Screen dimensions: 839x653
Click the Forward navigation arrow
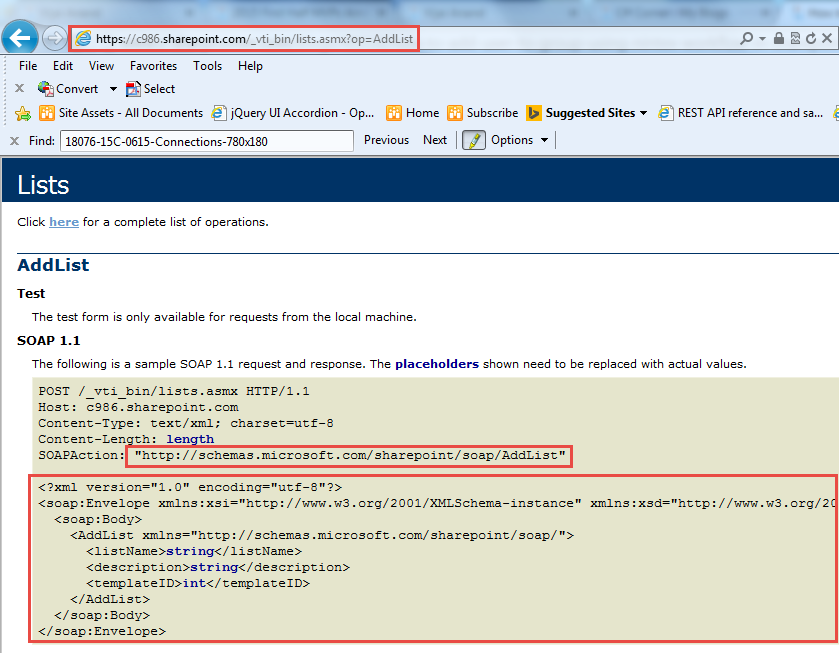[x=54, y=39]
